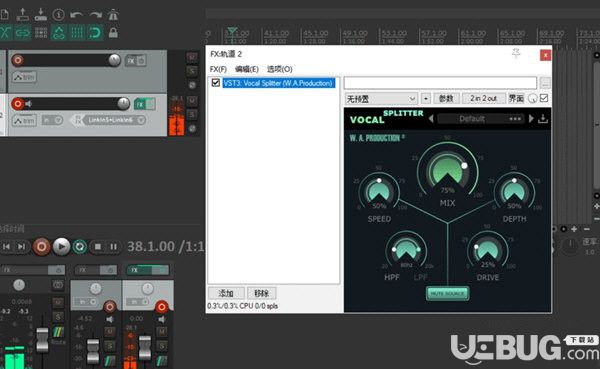Image resolution: width=600 pixels, height=369 pixels.
Task: Adjust the first track volume knob slider
Action: (x=114, y=60)
